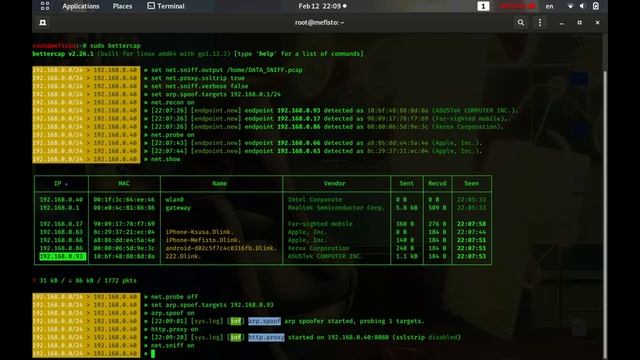Click the terminal search magnifier icon
640x360 pixels.
[521, 22]
